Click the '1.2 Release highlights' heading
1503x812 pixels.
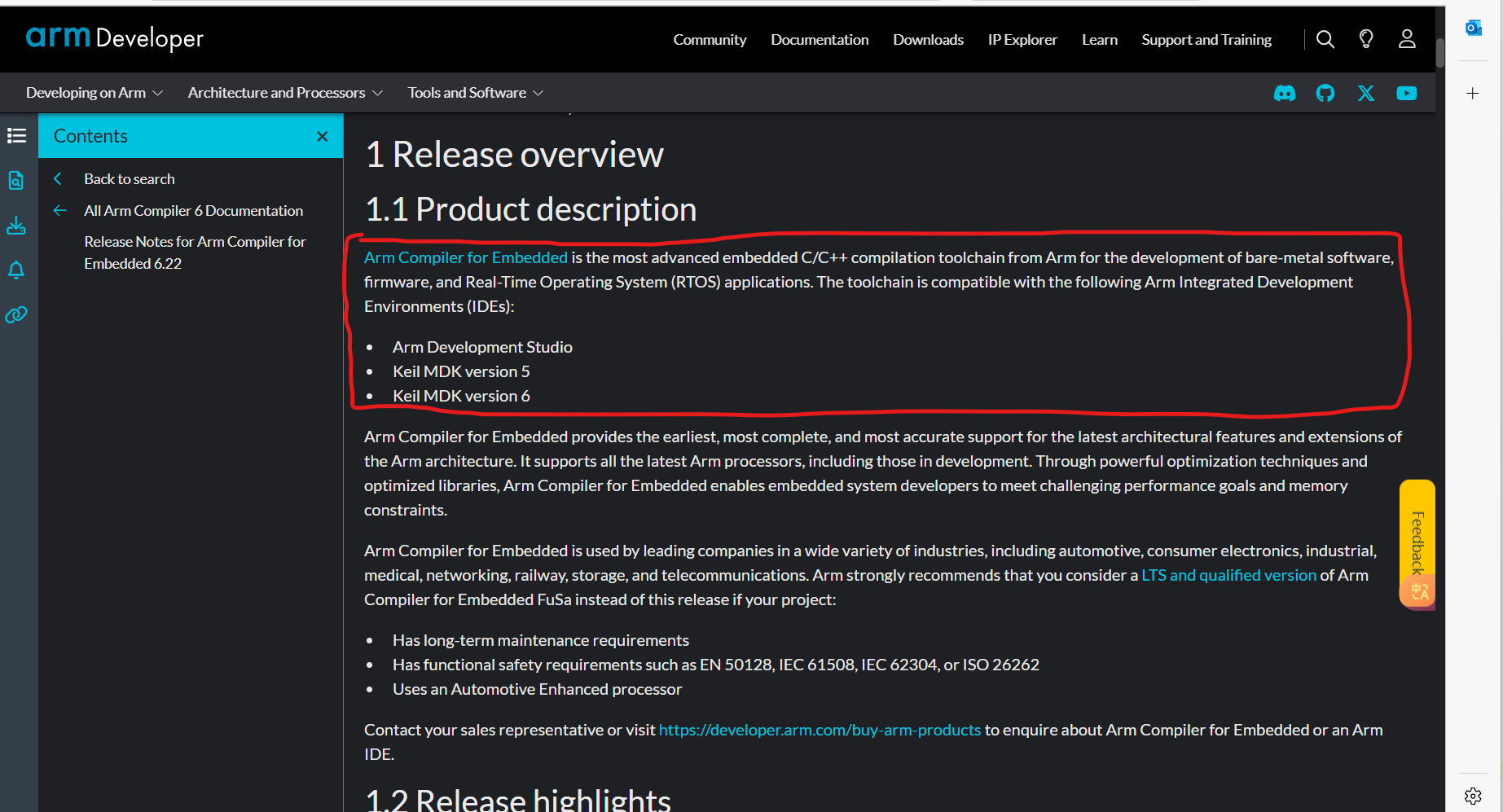(518, 800)
